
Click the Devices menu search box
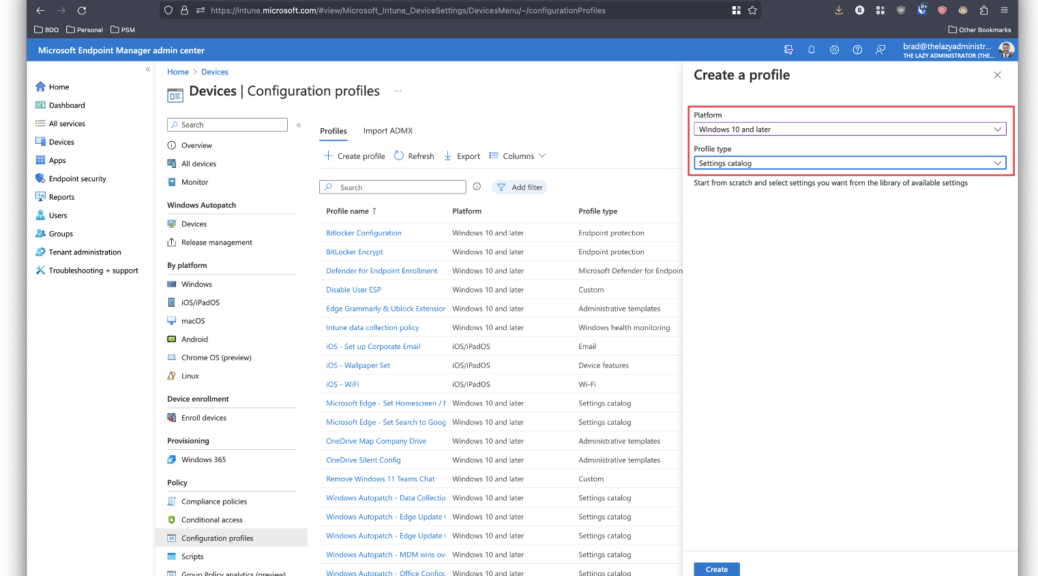click(227, 124)
